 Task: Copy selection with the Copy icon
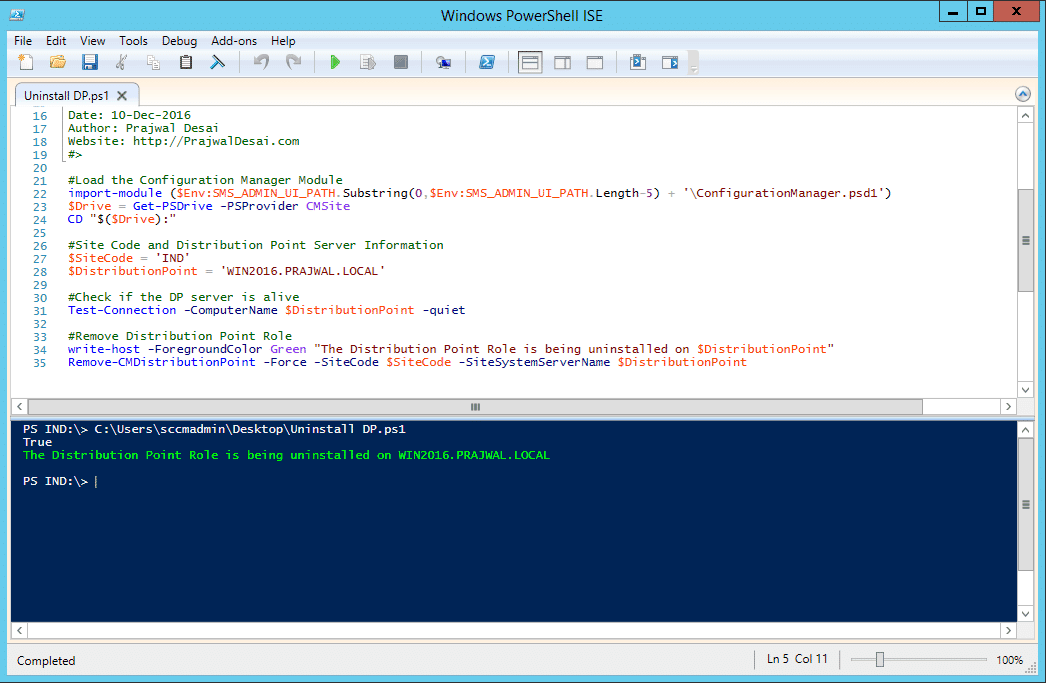153,63
